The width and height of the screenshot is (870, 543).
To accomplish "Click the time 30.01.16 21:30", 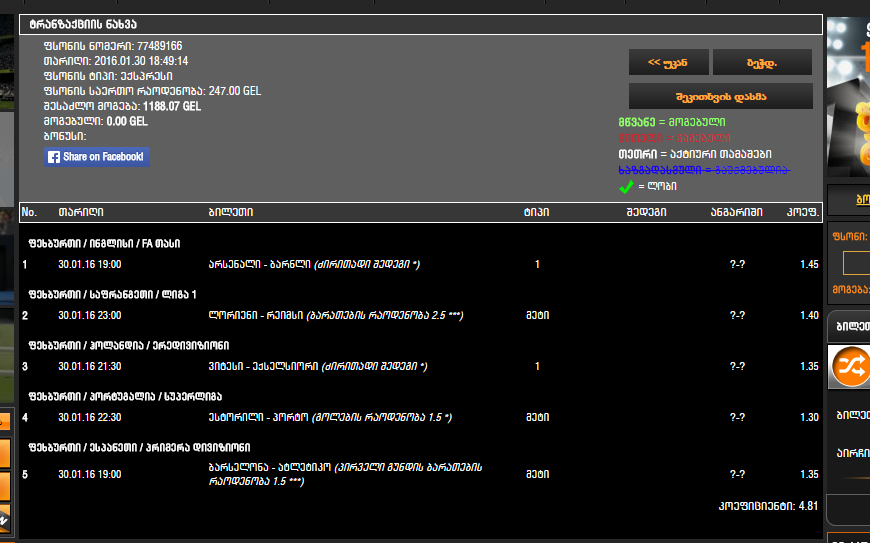I will coord(89,367).
